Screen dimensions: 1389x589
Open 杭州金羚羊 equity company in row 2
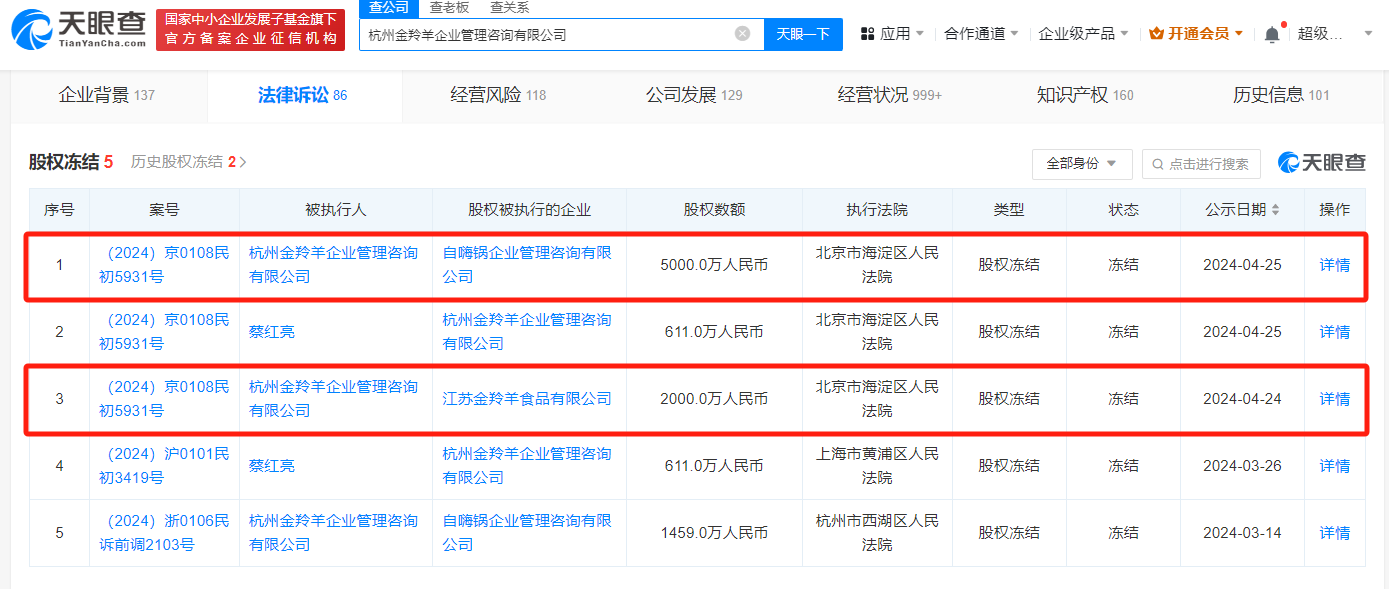[527, 332]
